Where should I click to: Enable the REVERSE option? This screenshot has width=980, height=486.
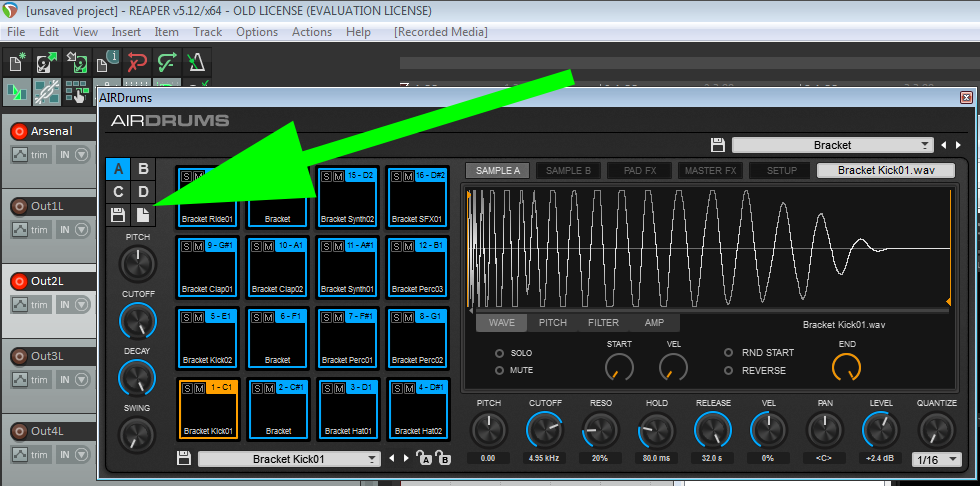pyautogui.click(x=729, y=370)
